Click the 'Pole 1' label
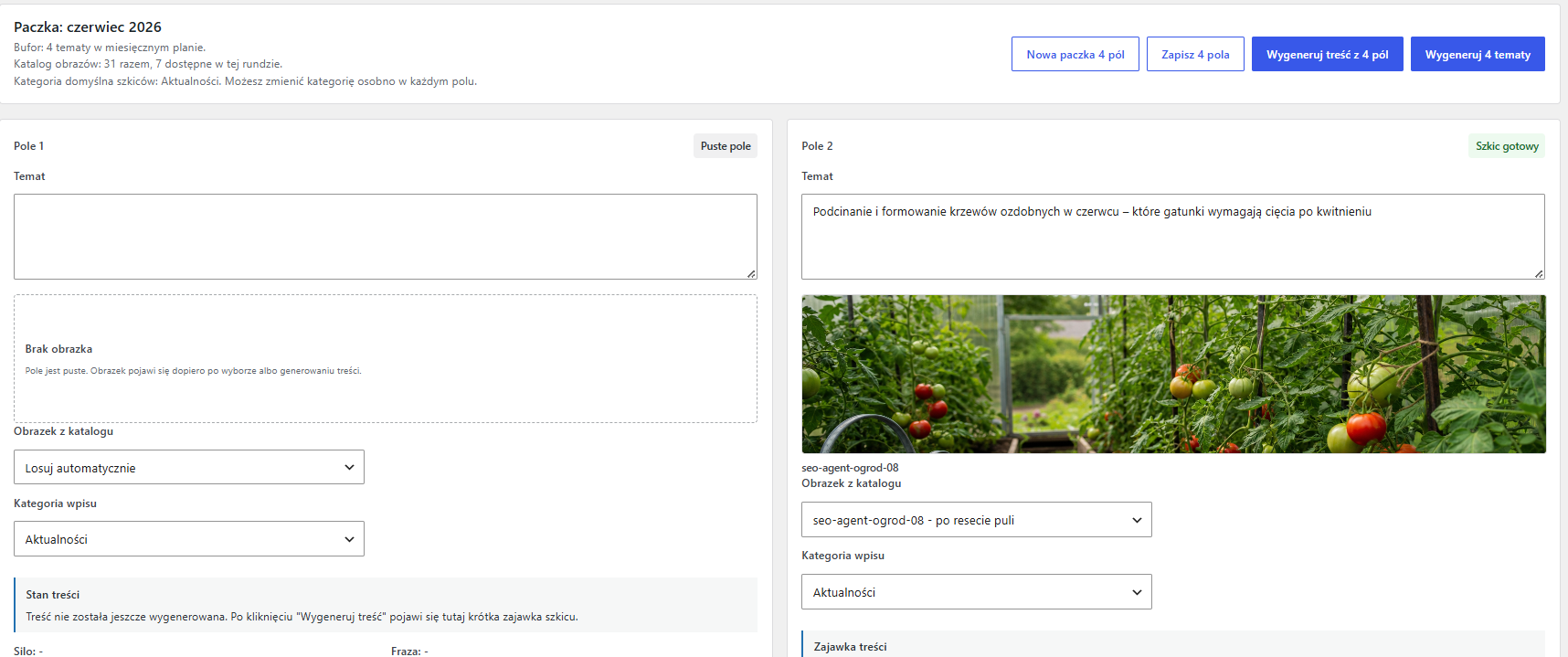Viewport: 1568px width, 657px height. pyautogui.click(x=28, y=146)
